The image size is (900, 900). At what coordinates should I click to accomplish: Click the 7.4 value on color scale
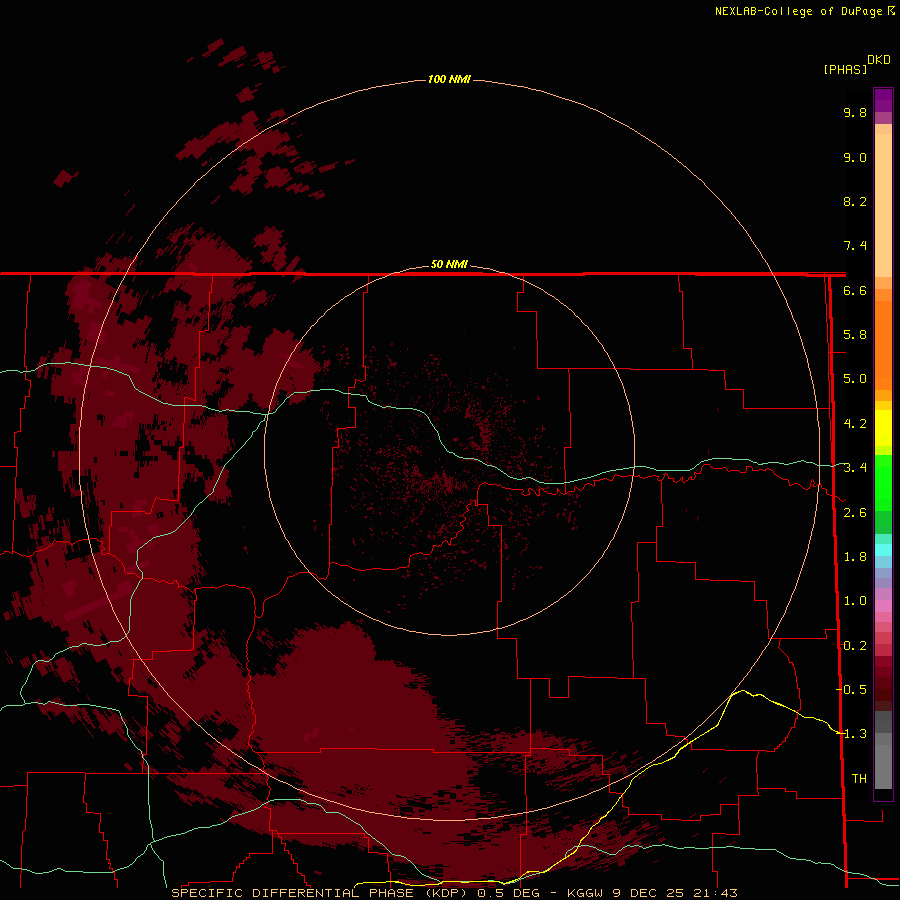tap(855, 246)
